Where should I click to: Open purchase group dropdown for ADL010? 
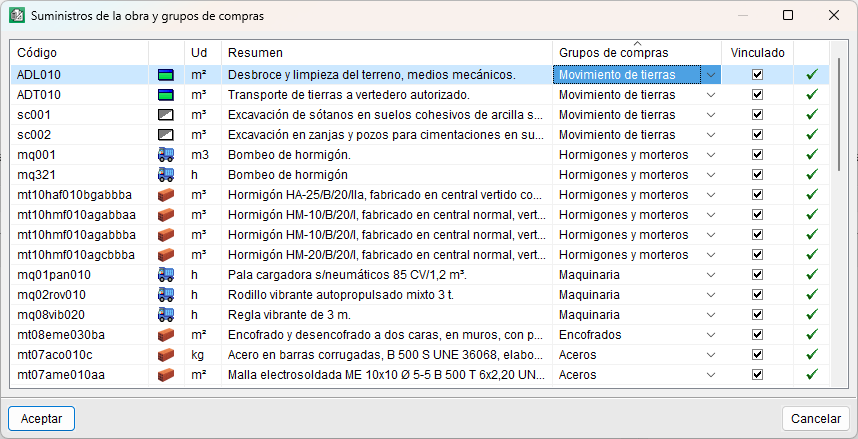click(711, 75)
